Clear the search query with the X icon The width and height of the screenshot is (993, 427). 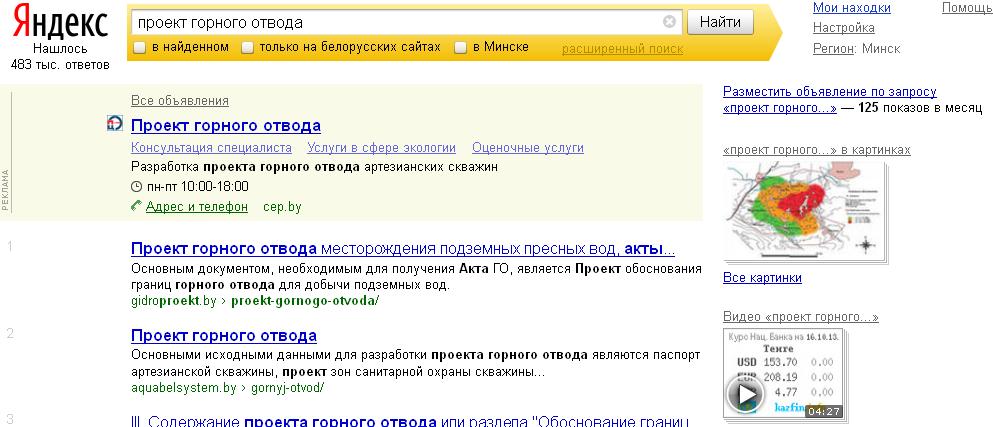coord(669,22)
